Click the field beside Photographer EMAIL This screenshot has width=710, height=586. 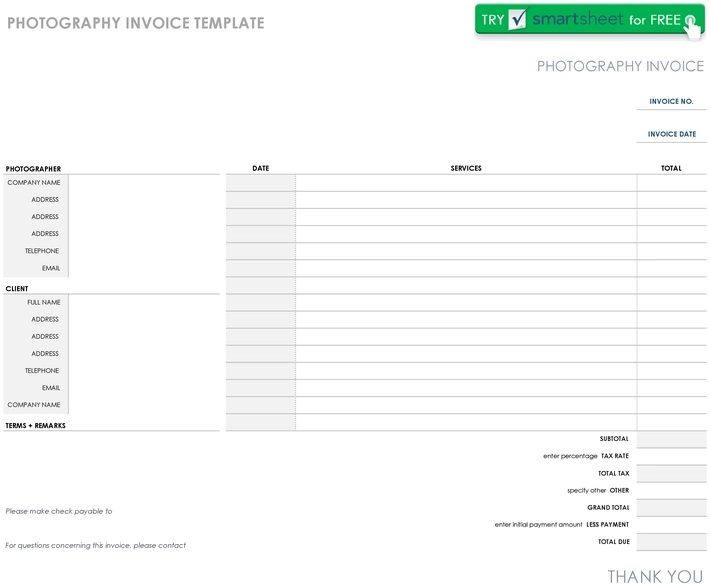coord(144,268)
